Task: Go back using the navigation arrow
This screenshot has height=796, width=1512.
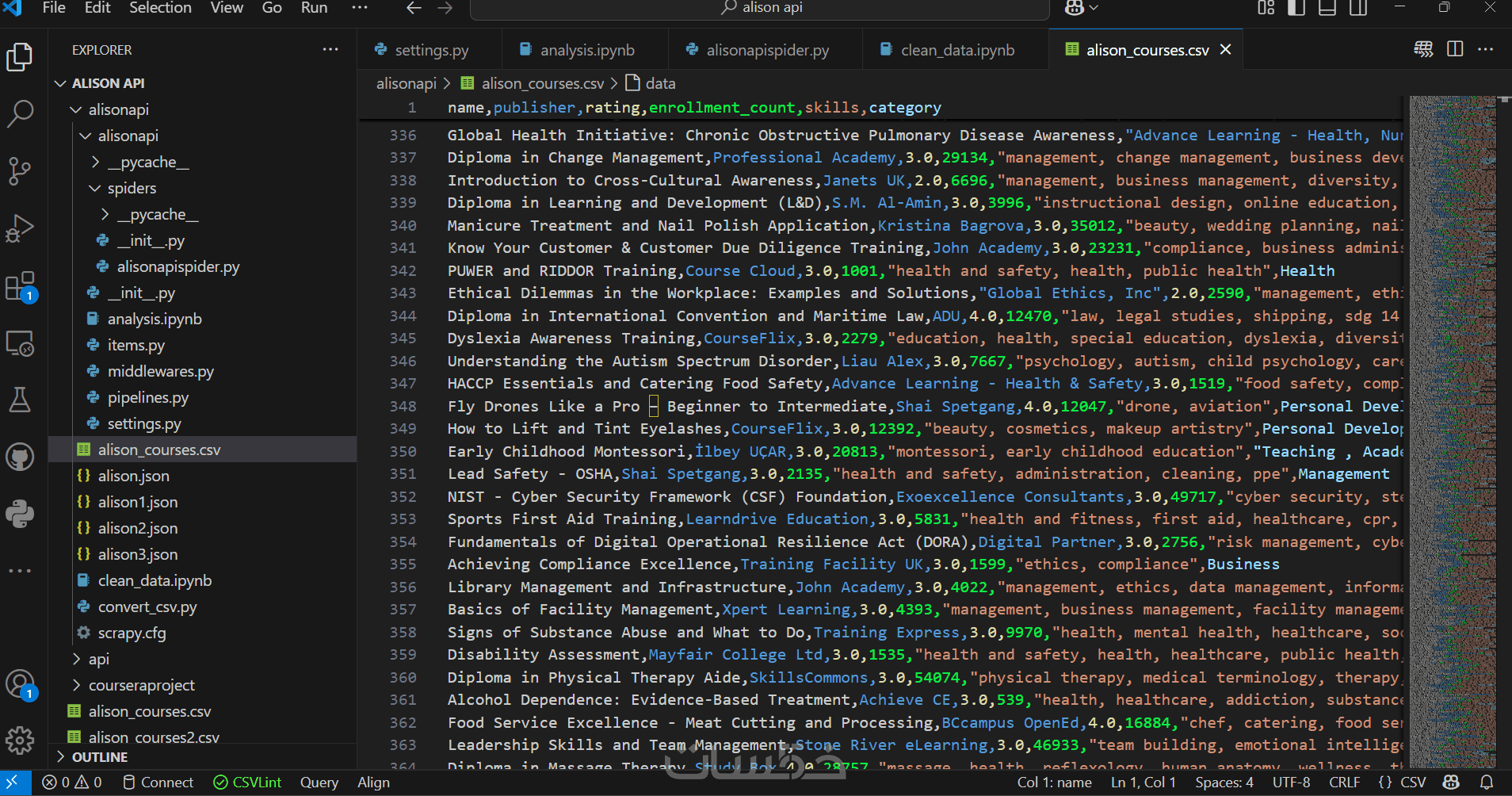Action: [x=414, y=8]
